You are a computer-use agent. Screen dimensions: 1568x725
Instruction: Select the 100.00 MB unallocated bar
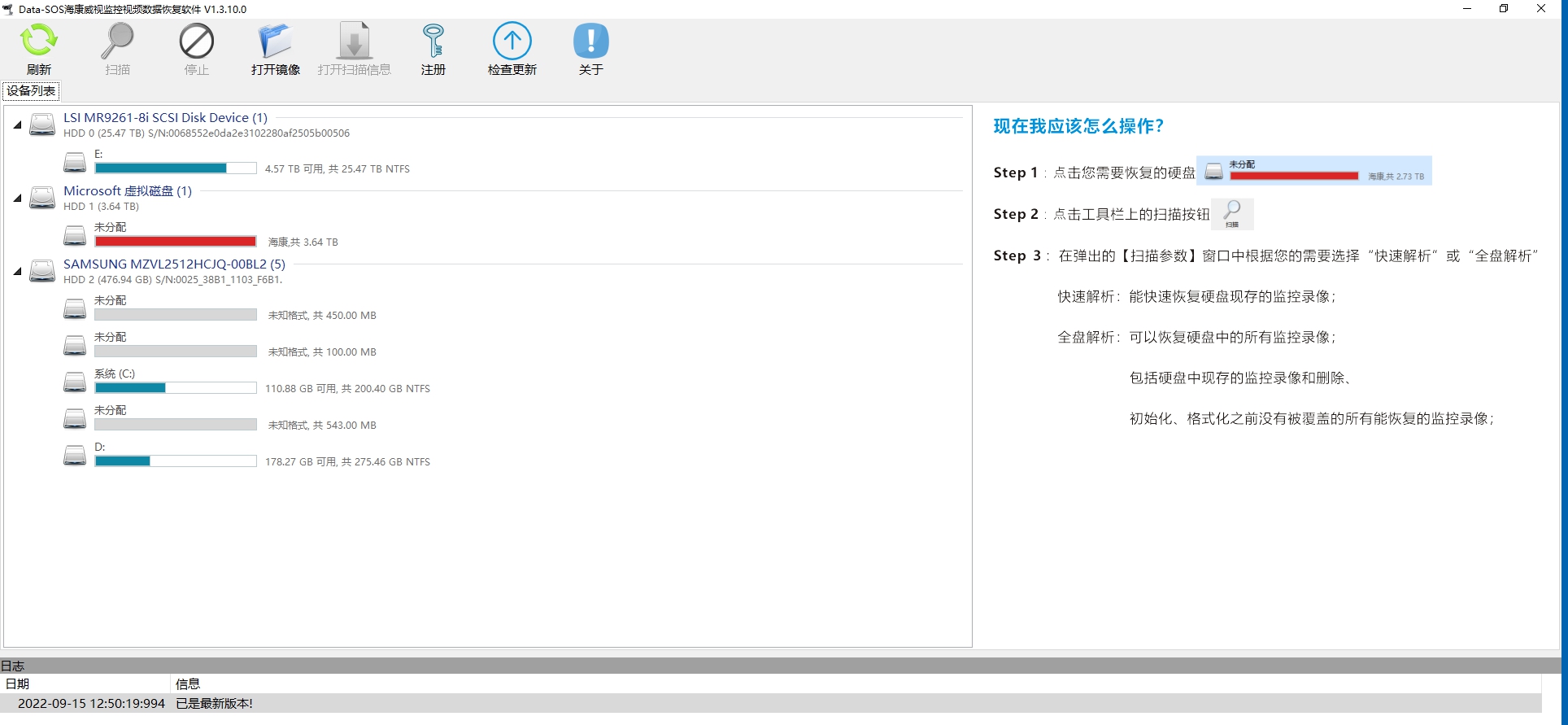click(176, 352)
